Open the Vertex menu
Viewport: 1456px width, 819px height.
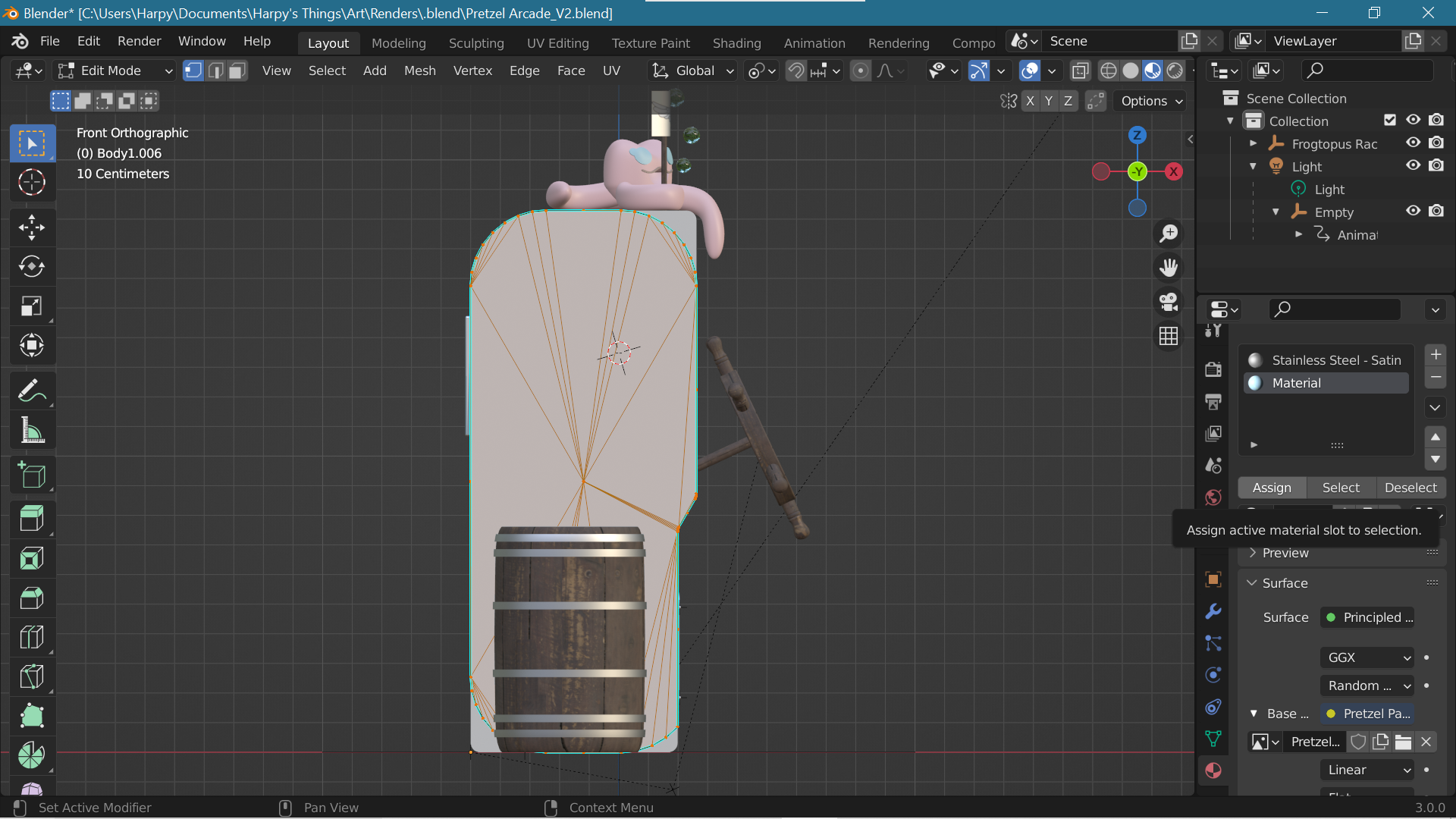tap(472, 71)
